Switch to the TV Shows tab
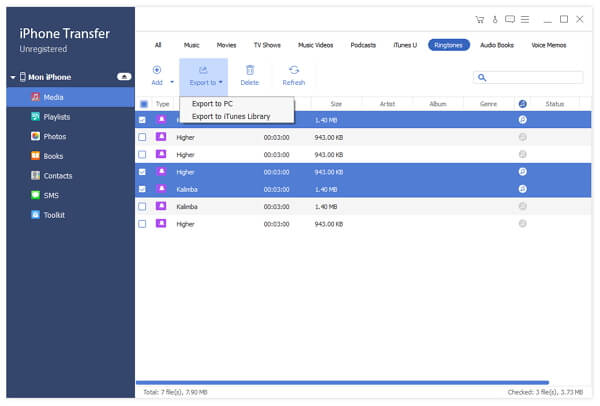This screenshot has height=406, width=600. 267,45
